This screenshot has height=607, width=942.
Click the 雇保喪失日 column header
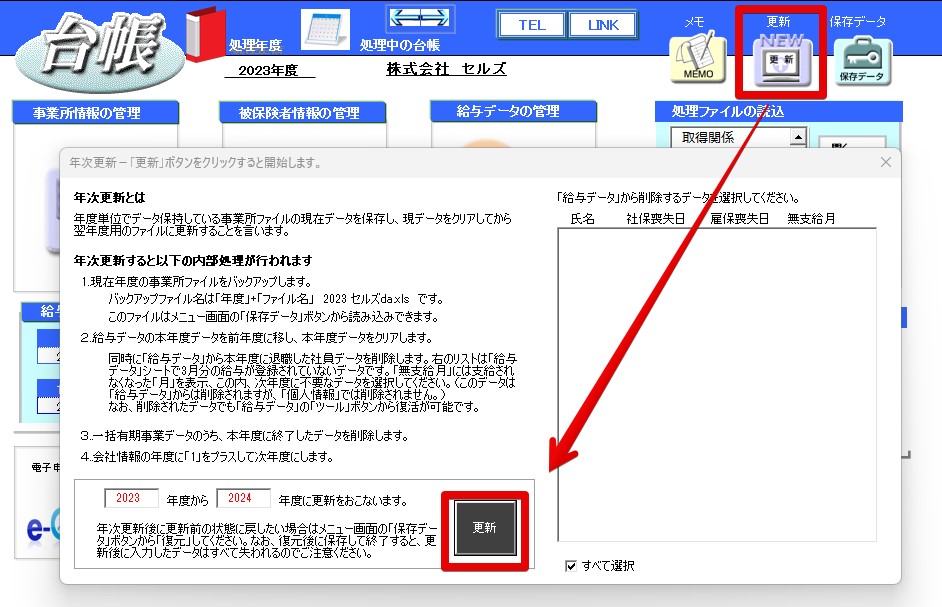click(x=739, y=219)
